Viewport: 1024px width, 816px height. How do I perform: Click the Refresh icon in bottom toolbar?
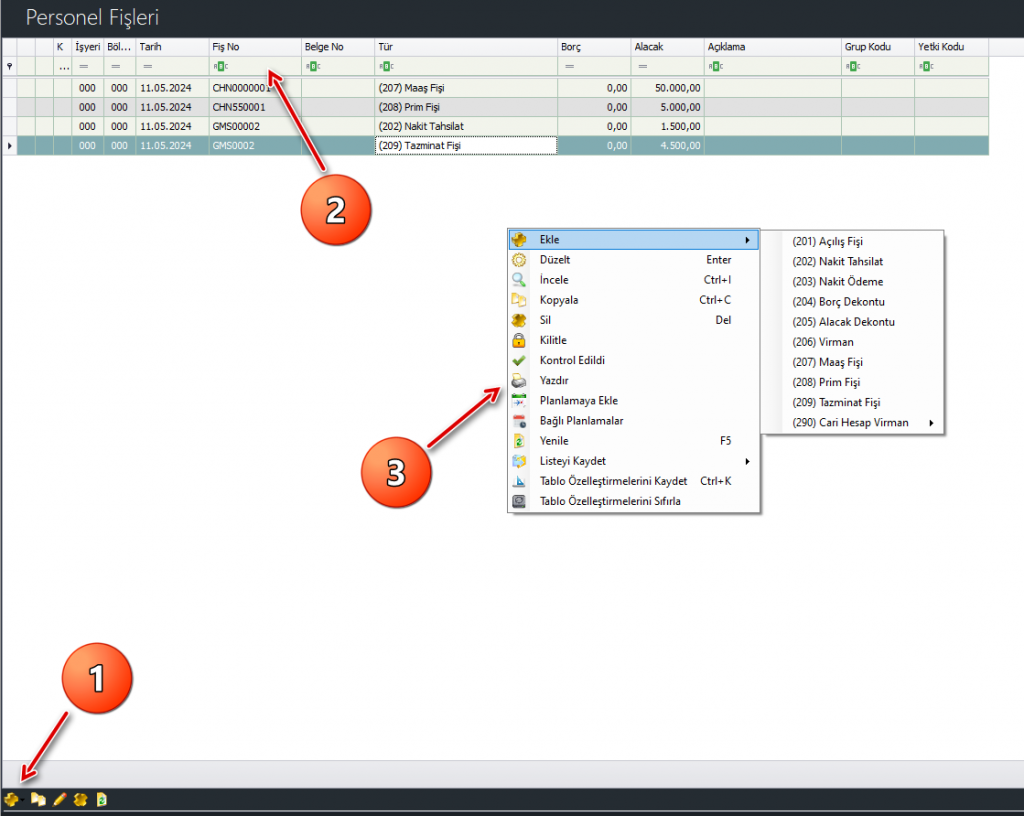coord(102,800)
